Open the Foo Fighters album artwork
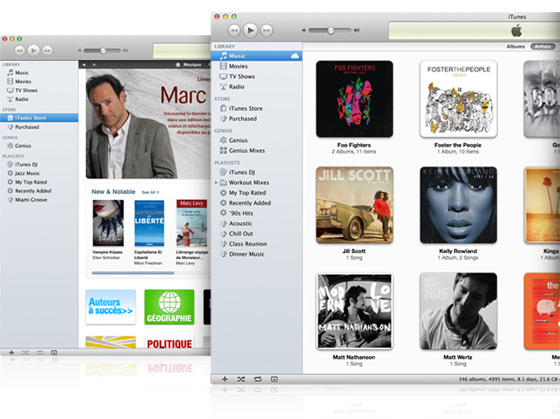The width and height of the screenshot is (560, 419). coord(354,99)
